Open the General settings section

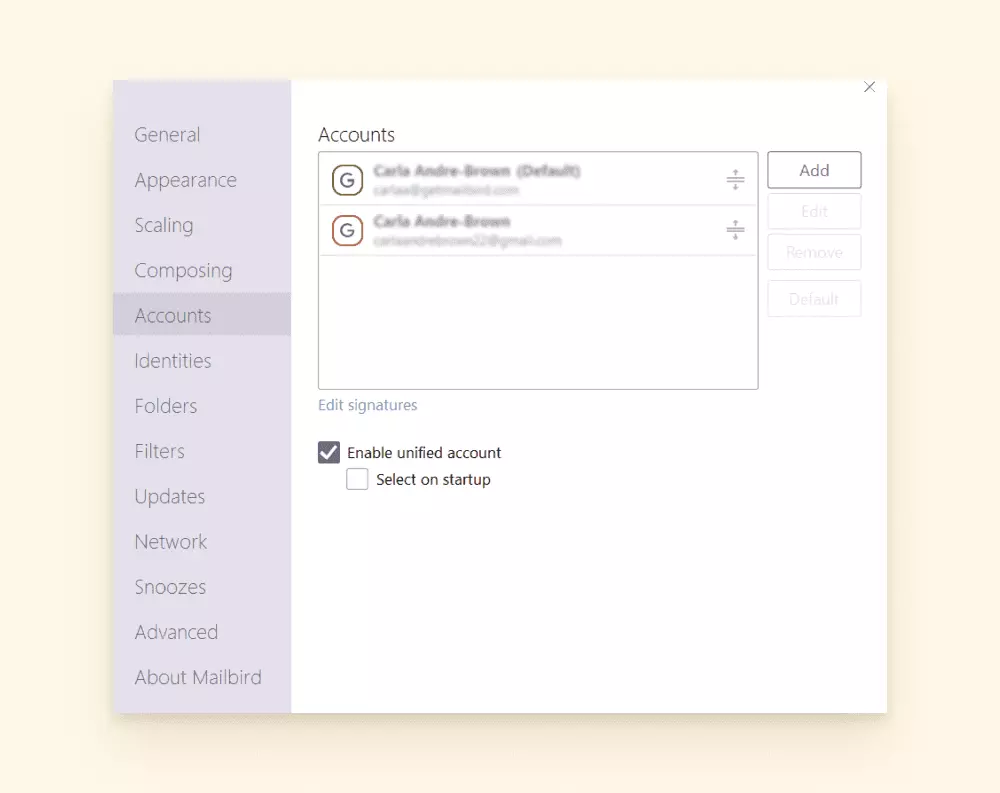tap(167, 135)
